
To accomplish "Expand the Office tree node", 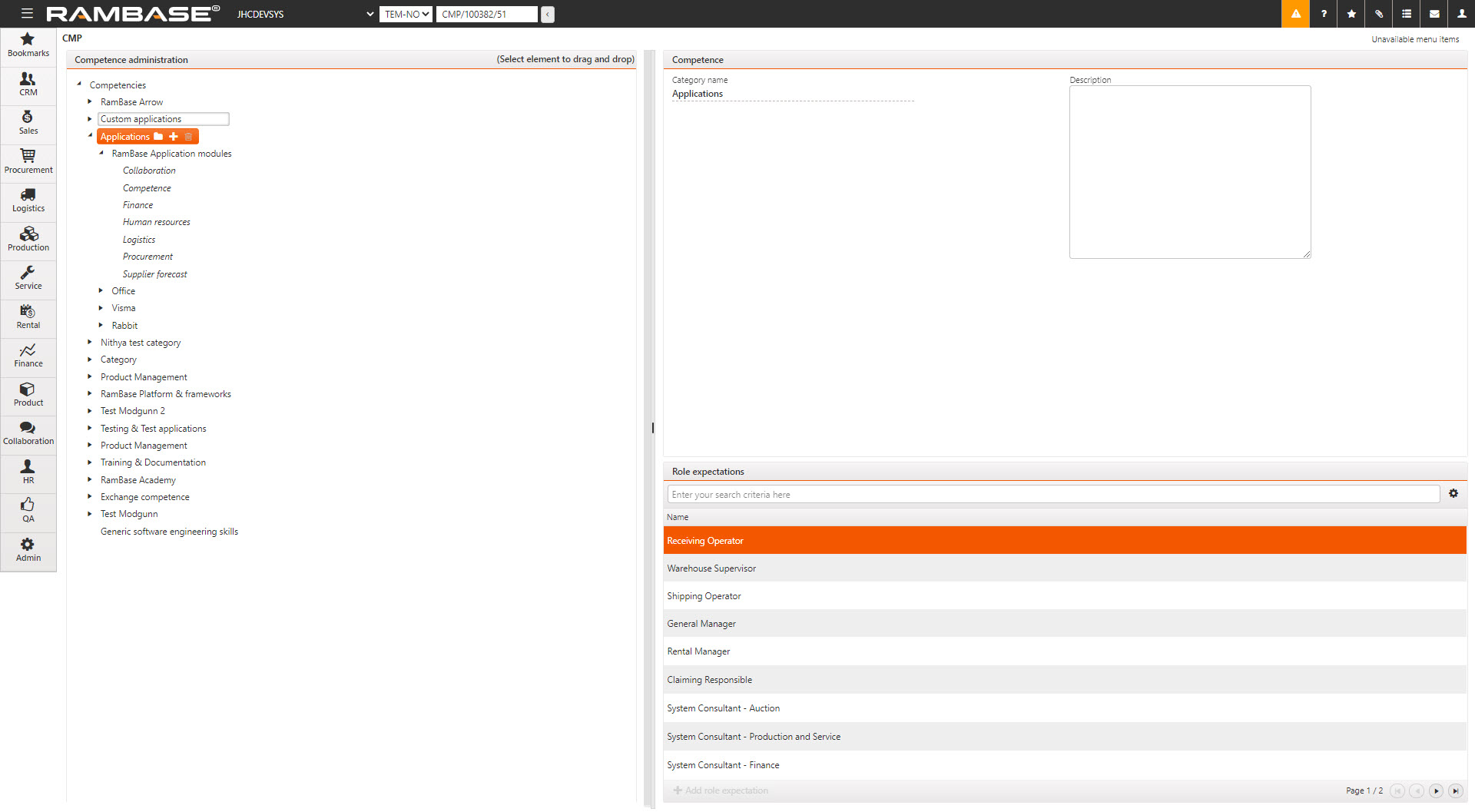I will [101, 290].
